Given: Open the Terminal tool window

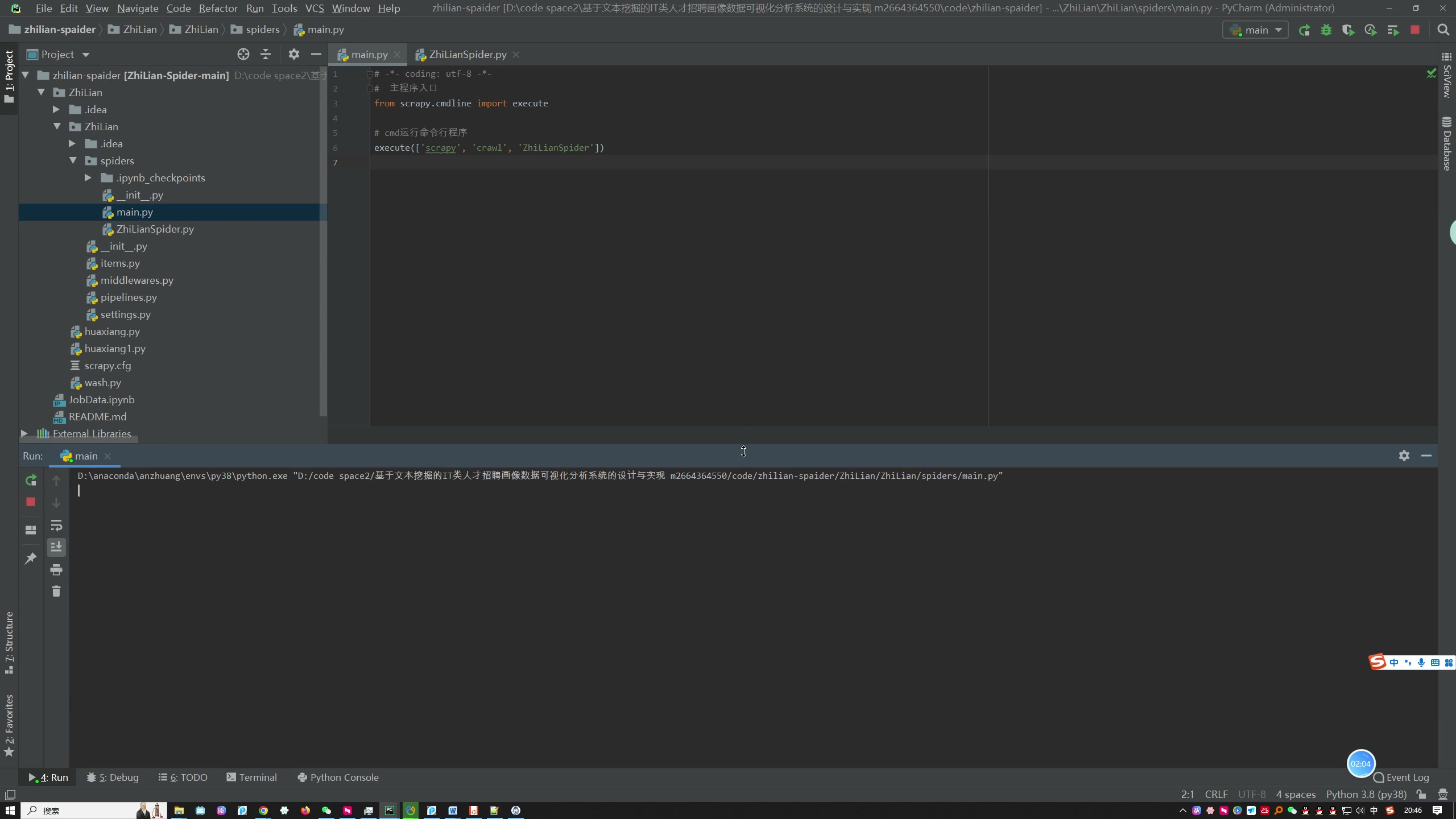Looking at the screenshot, I should 252,777.
